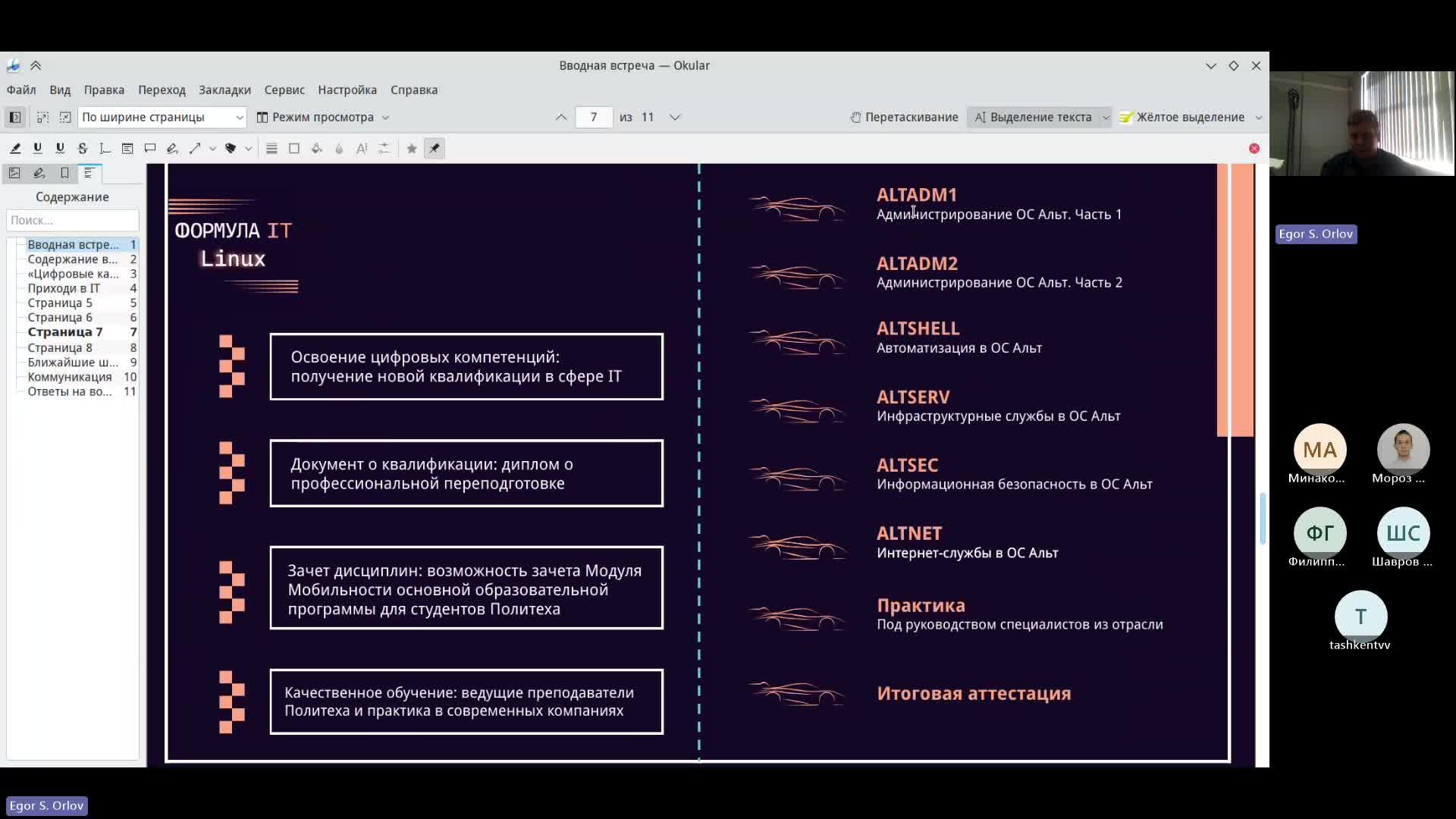Select the Highlighter annotation tool
This screenshot has height=819, width=1456.
[15, 149]
